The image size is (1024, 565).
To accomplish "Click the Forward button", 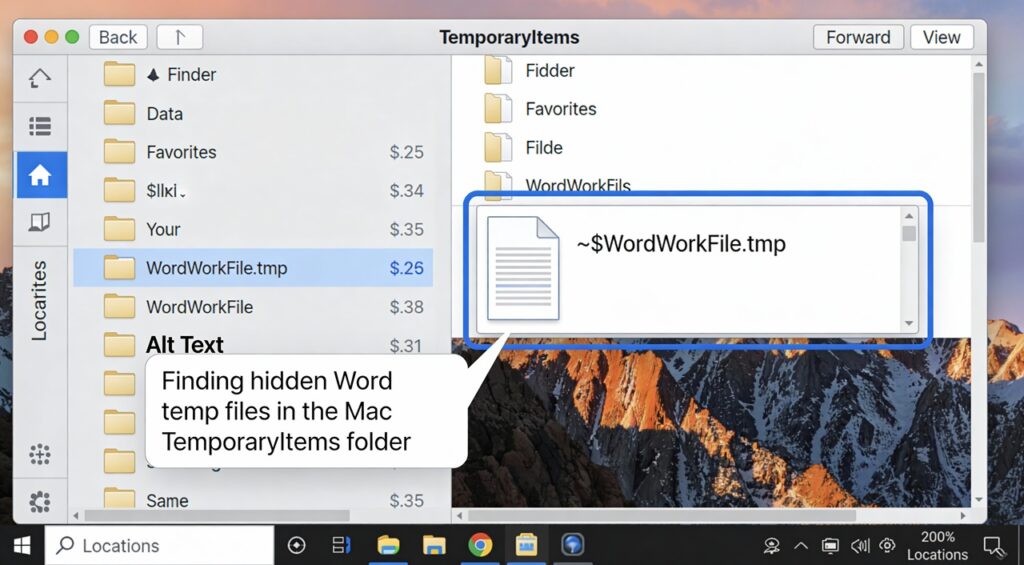I will [858, 37].
